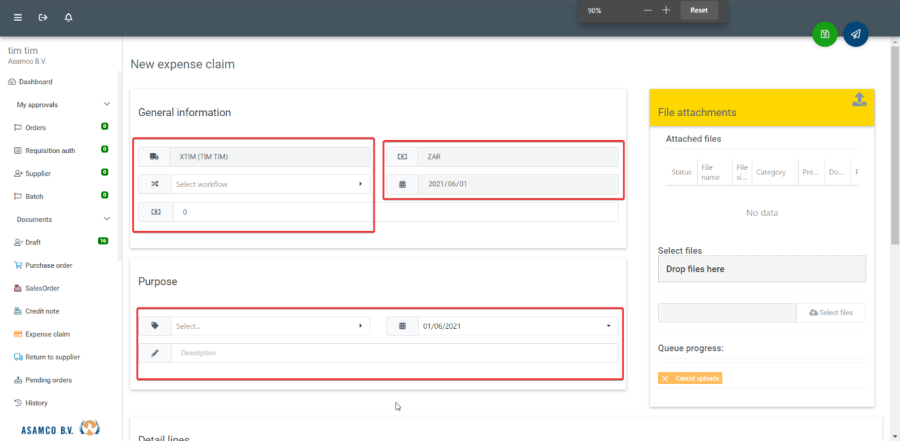The image size is (900, 441).
Task: Open the notifications bell
Action: [x=68, y=18]
